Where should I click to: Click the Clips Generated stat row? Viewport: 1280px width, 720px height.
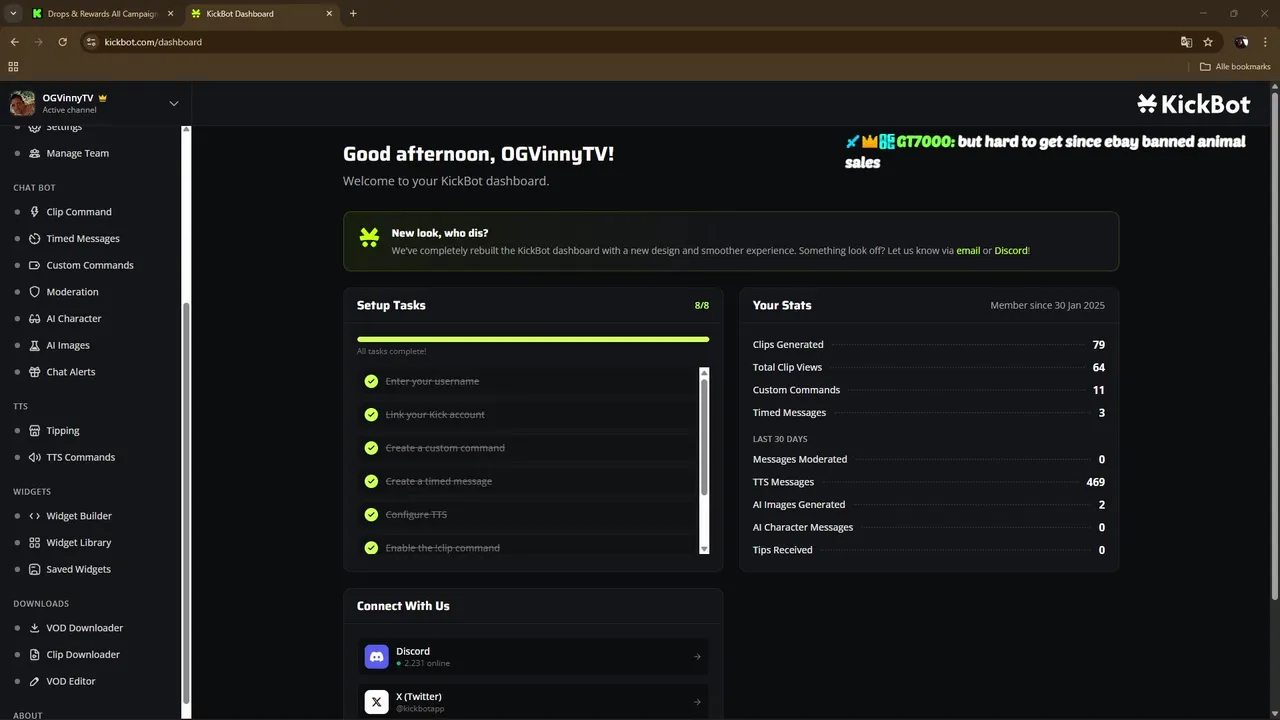[x=929, y=345]
